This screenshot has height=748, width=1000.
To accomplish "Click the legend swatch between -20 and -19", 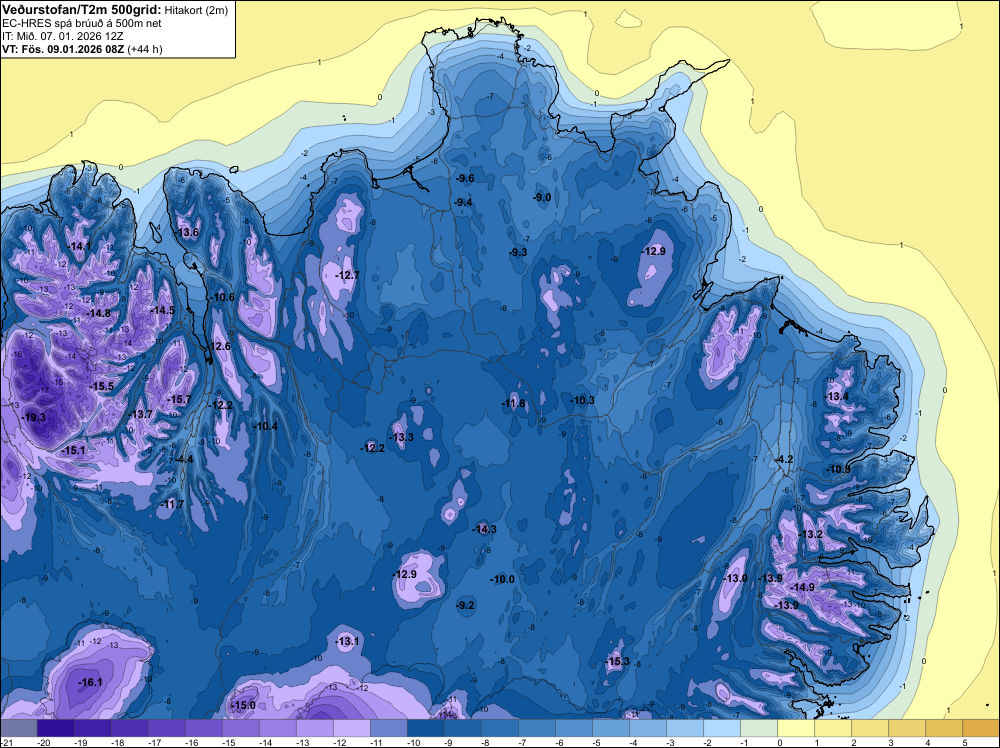I will [x=55, y=728].
